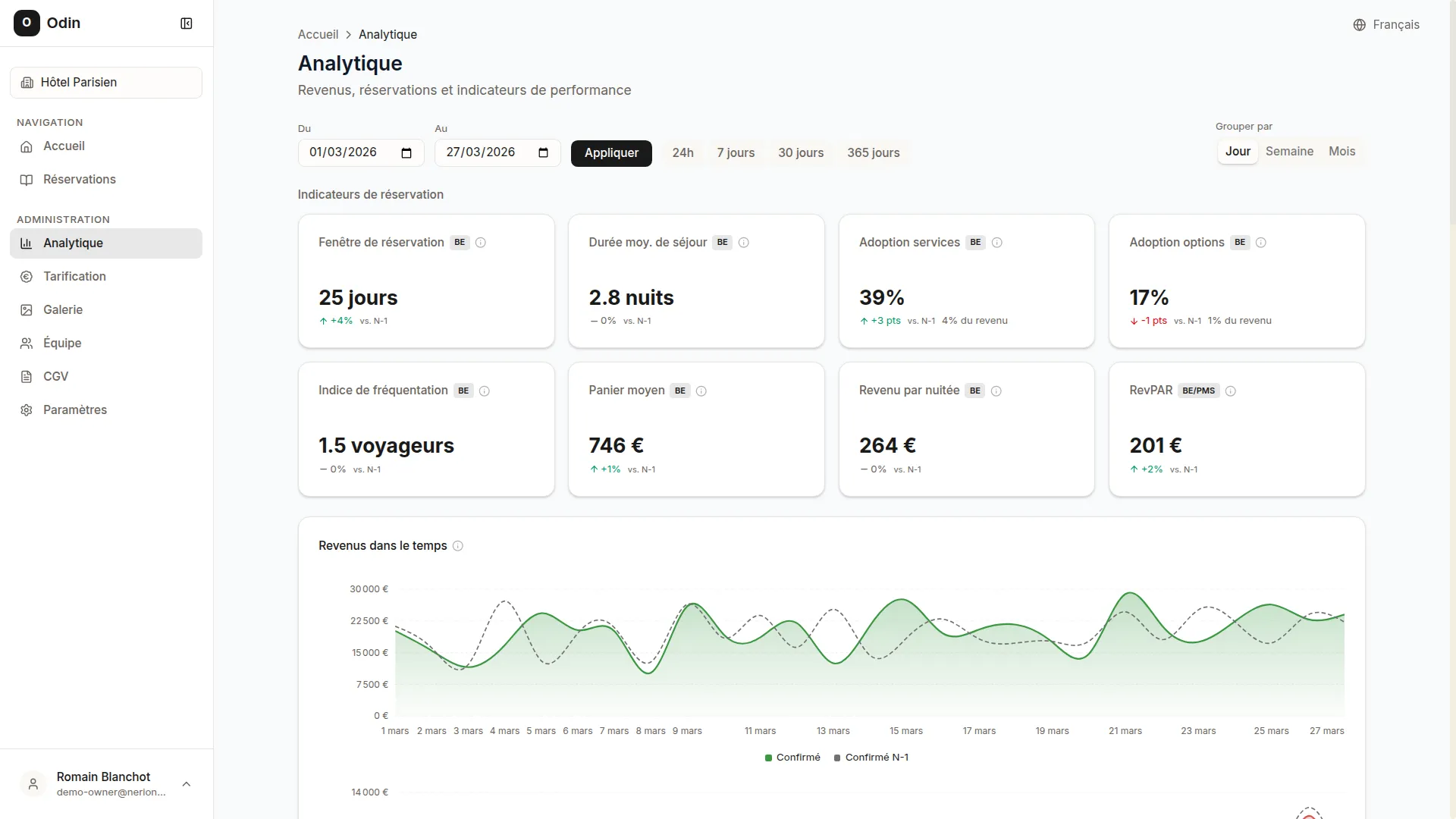Open the hotel selector Hôtel Parisien
The width and height of the screenshot is (1456, 819).
tap(105, 82)
